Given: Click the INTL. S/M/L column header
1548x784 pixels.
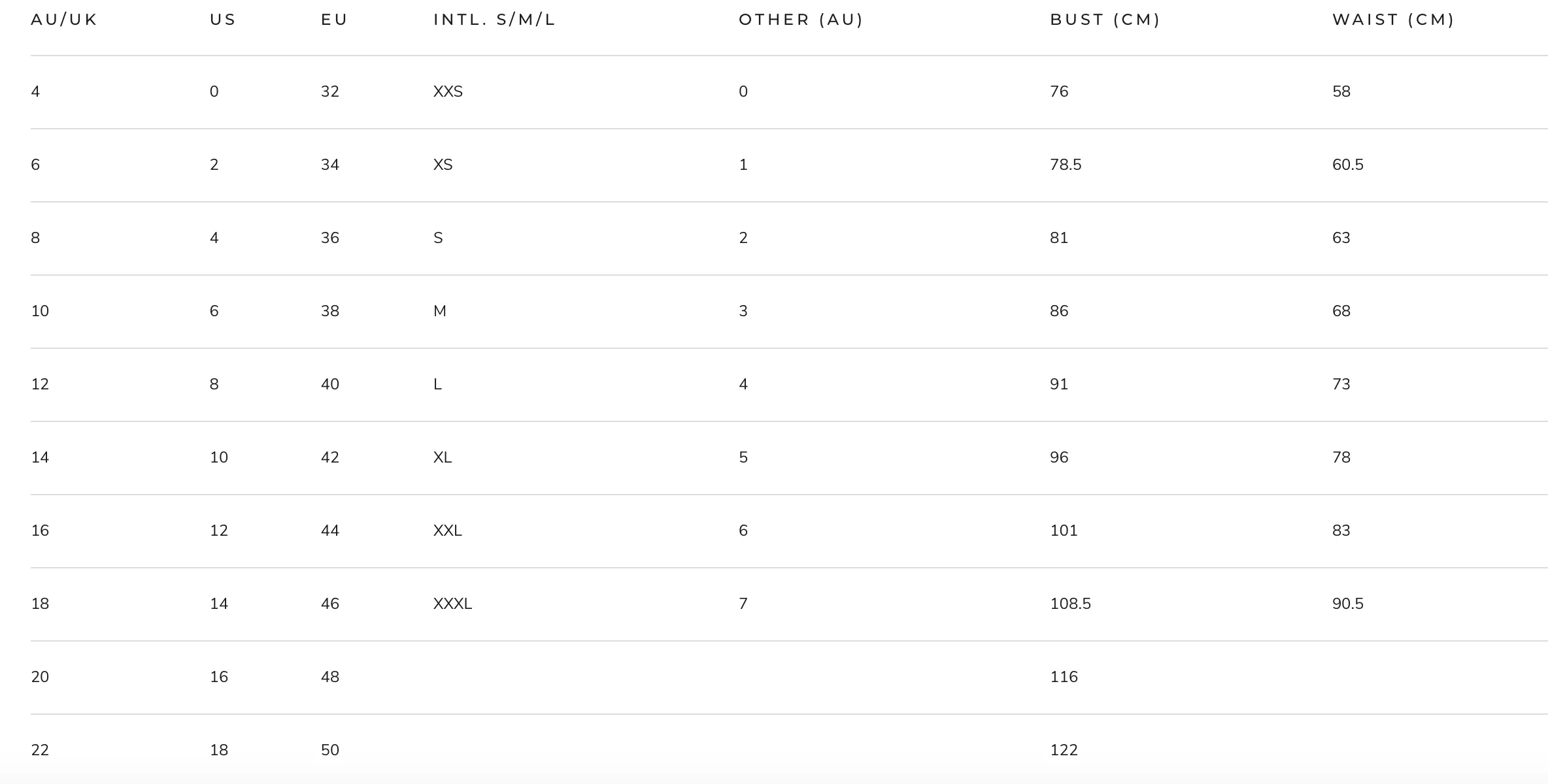Looking at the screenshot, I should pos(494,20).
